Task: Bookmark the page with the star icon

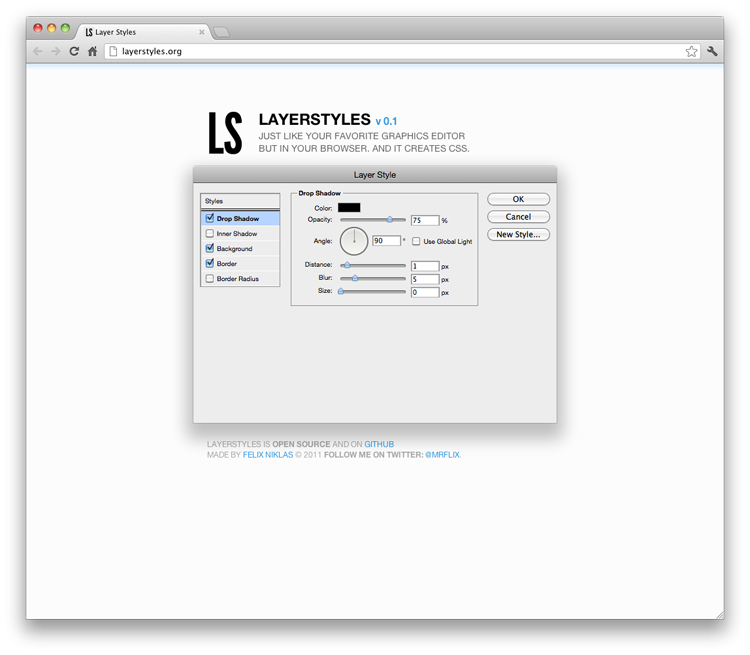Action: [x=691, y=51]
